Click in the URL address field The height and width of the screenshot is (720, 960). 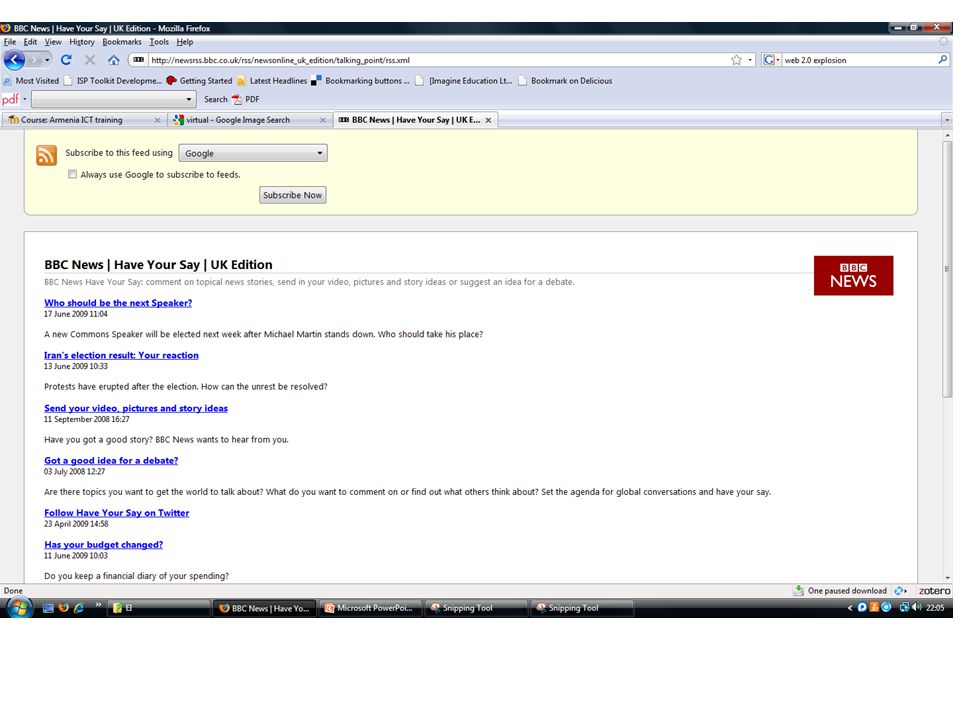pyautogui.click(x=438, y=60)
